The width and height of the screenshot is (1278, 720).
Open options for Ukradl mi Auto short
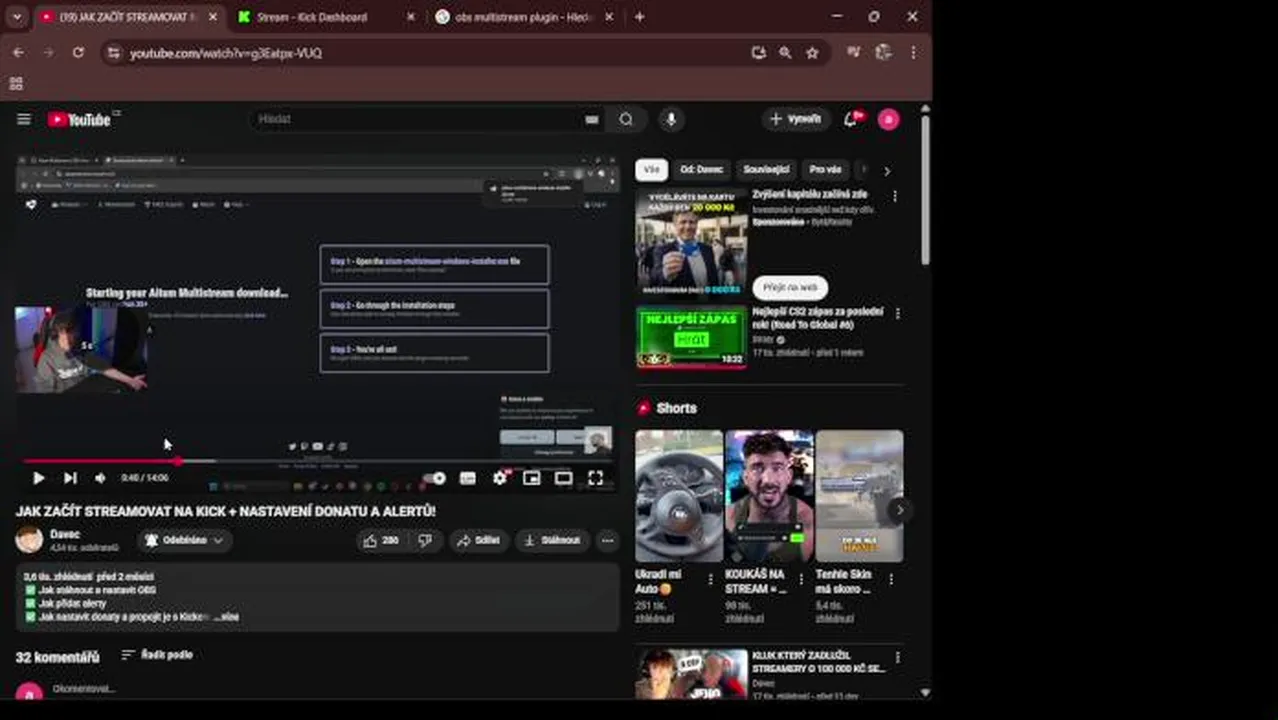[711, 579]
